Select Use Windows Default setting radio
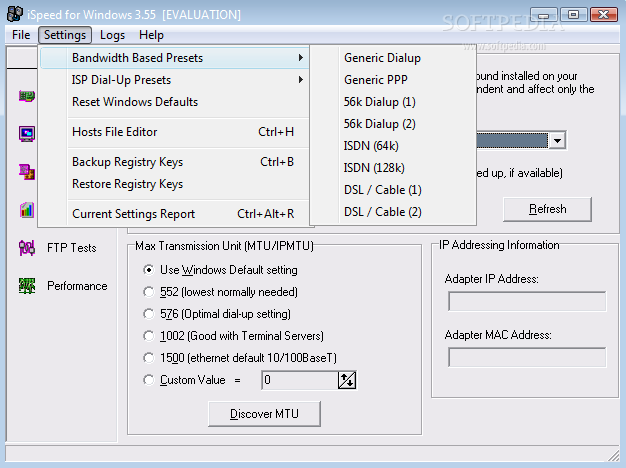 (149, 270)
